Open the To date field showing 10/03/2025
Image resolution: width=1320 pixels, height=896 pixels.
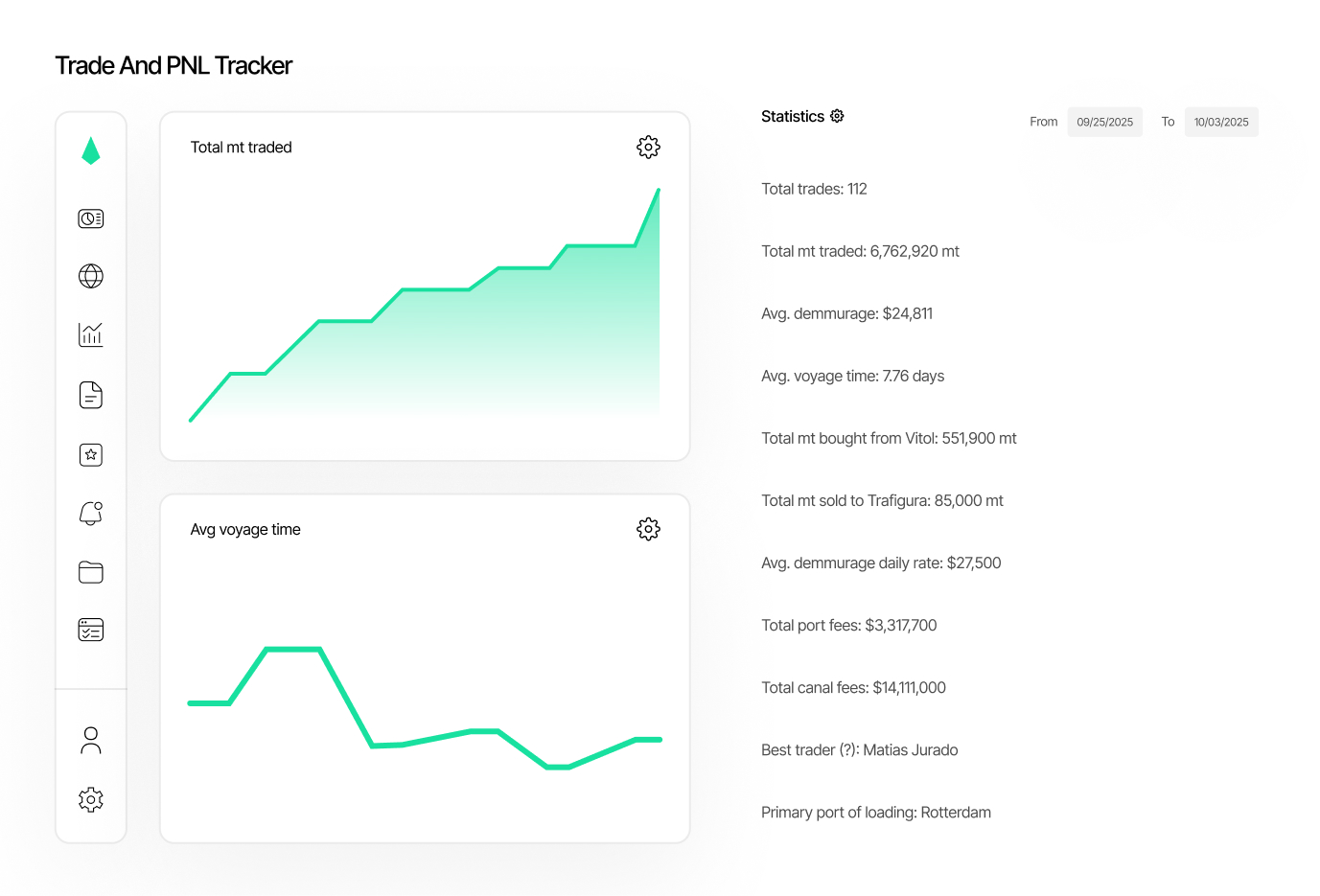[x=1221, y=122]
